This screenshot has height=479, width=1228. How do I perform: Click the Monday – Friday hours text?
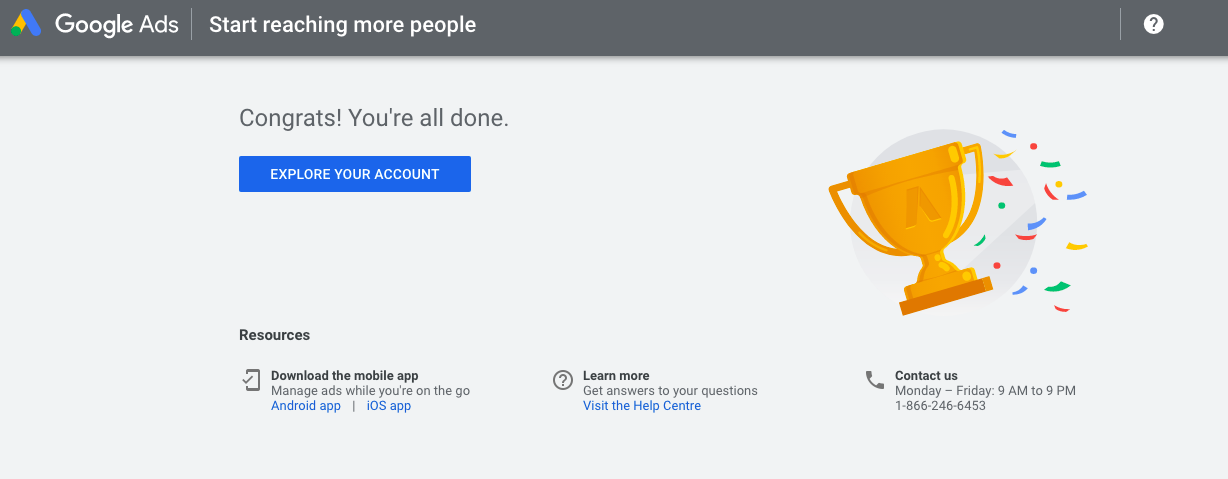[x=985, y=391]
